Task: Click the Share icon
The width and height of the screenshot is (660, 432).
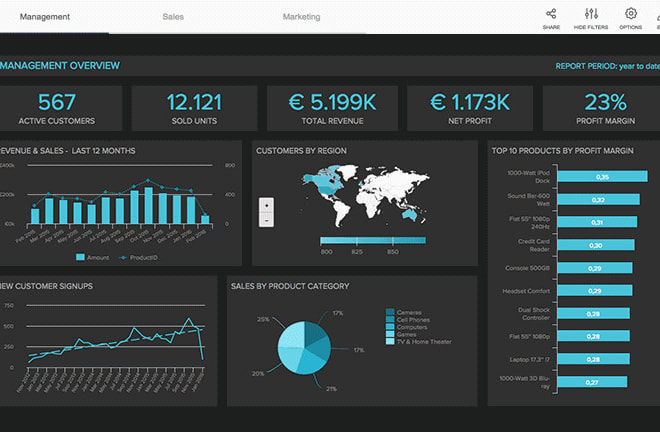Action: (550, 14)
